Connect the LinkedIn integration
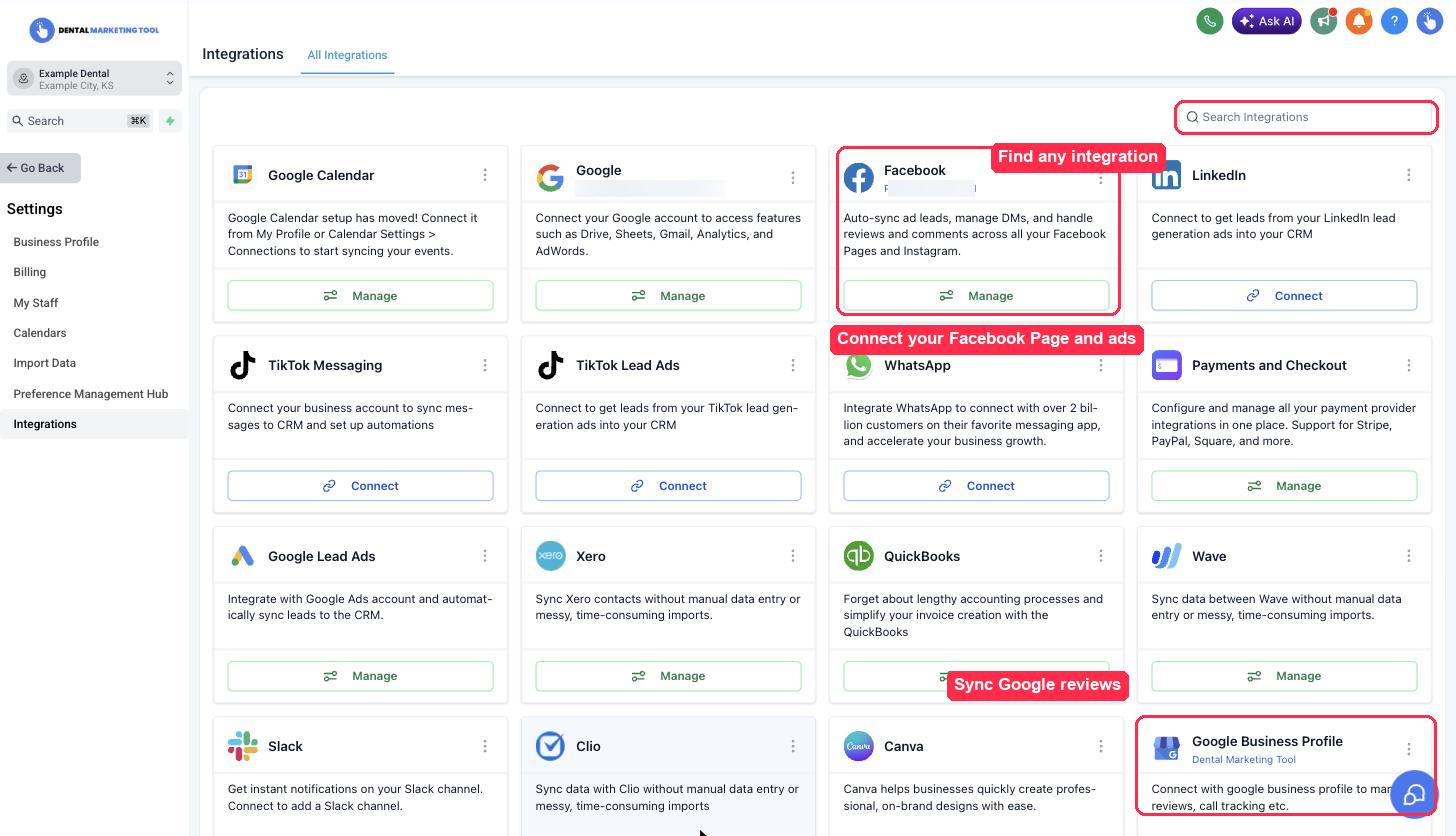This screenshot has width=1456, height=836. pyautogui.click(x=1284, y=296)
